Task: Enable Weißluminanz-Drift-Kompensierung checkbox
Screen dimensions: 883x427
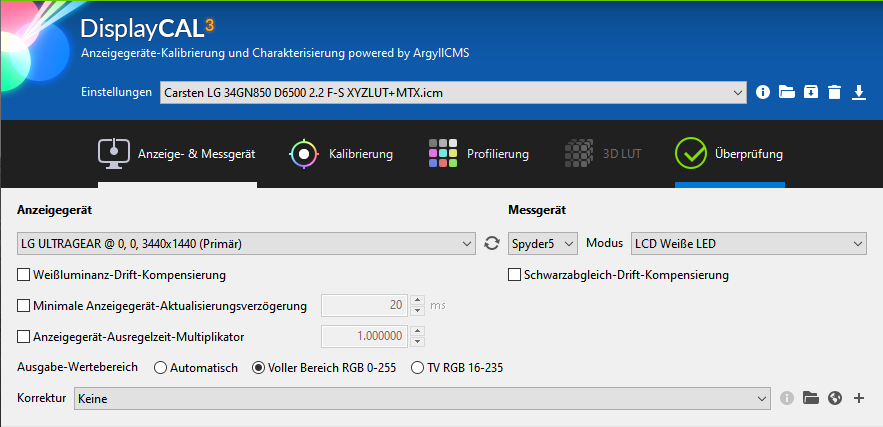Action: click(24, 275)
